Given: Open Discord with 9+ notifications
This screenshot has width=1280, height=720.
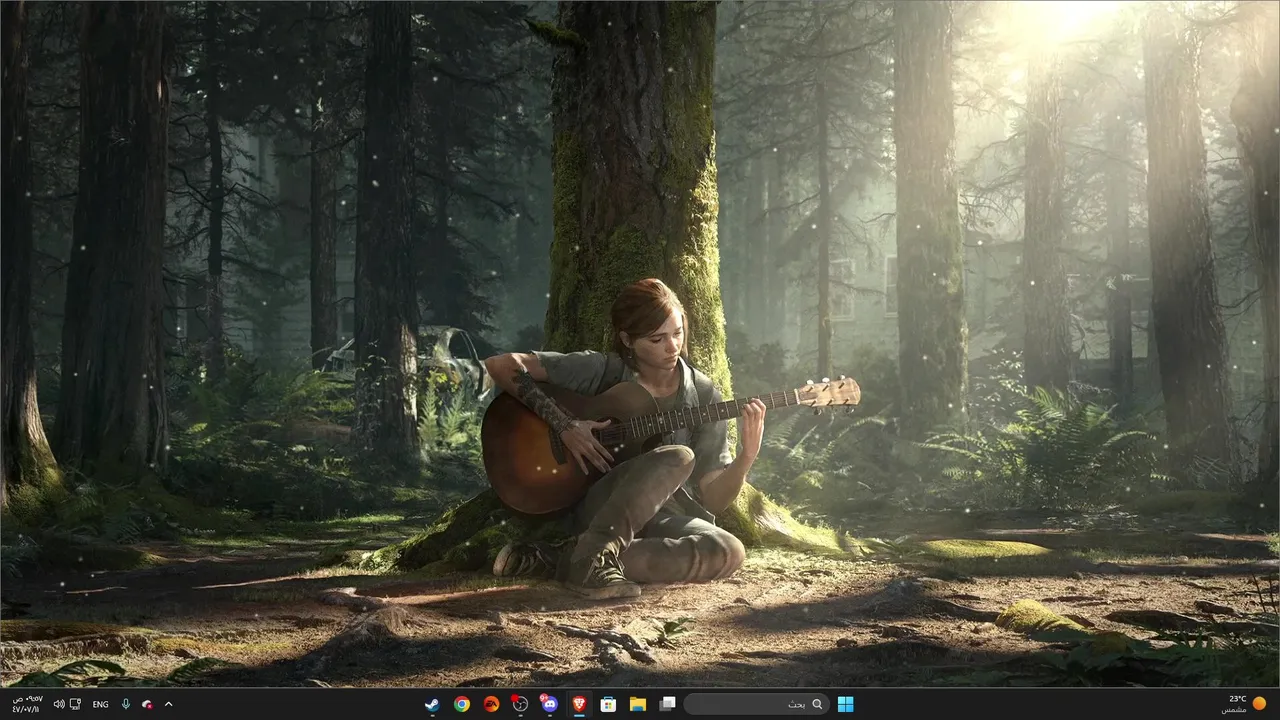Looking at the screenshot, I should tap(549, 704).
